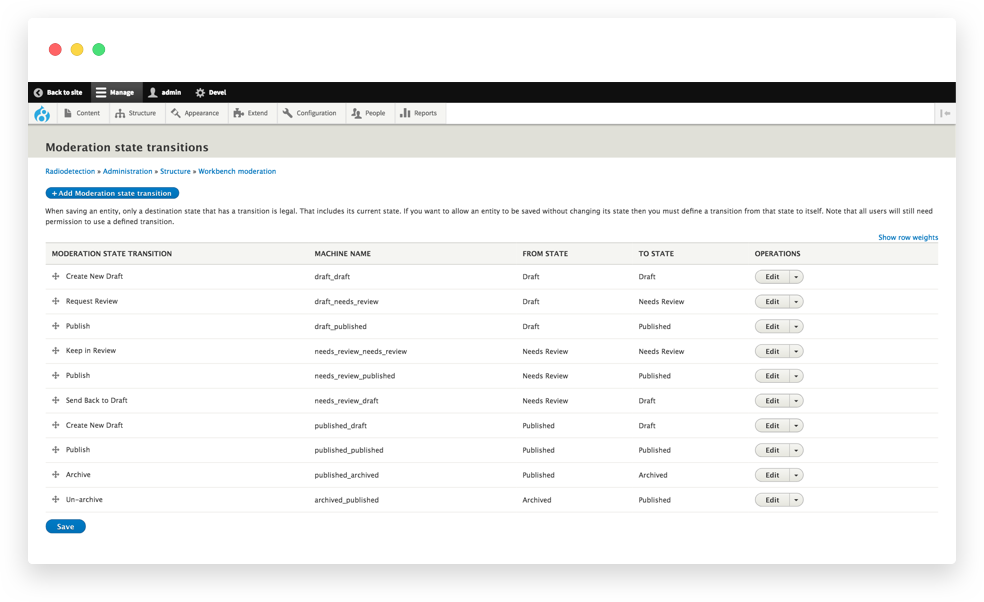This screenshot has height=602, width=984.
Task: Expand operations arrow for needs_review_needs_review row
Action: pos(796,352)
